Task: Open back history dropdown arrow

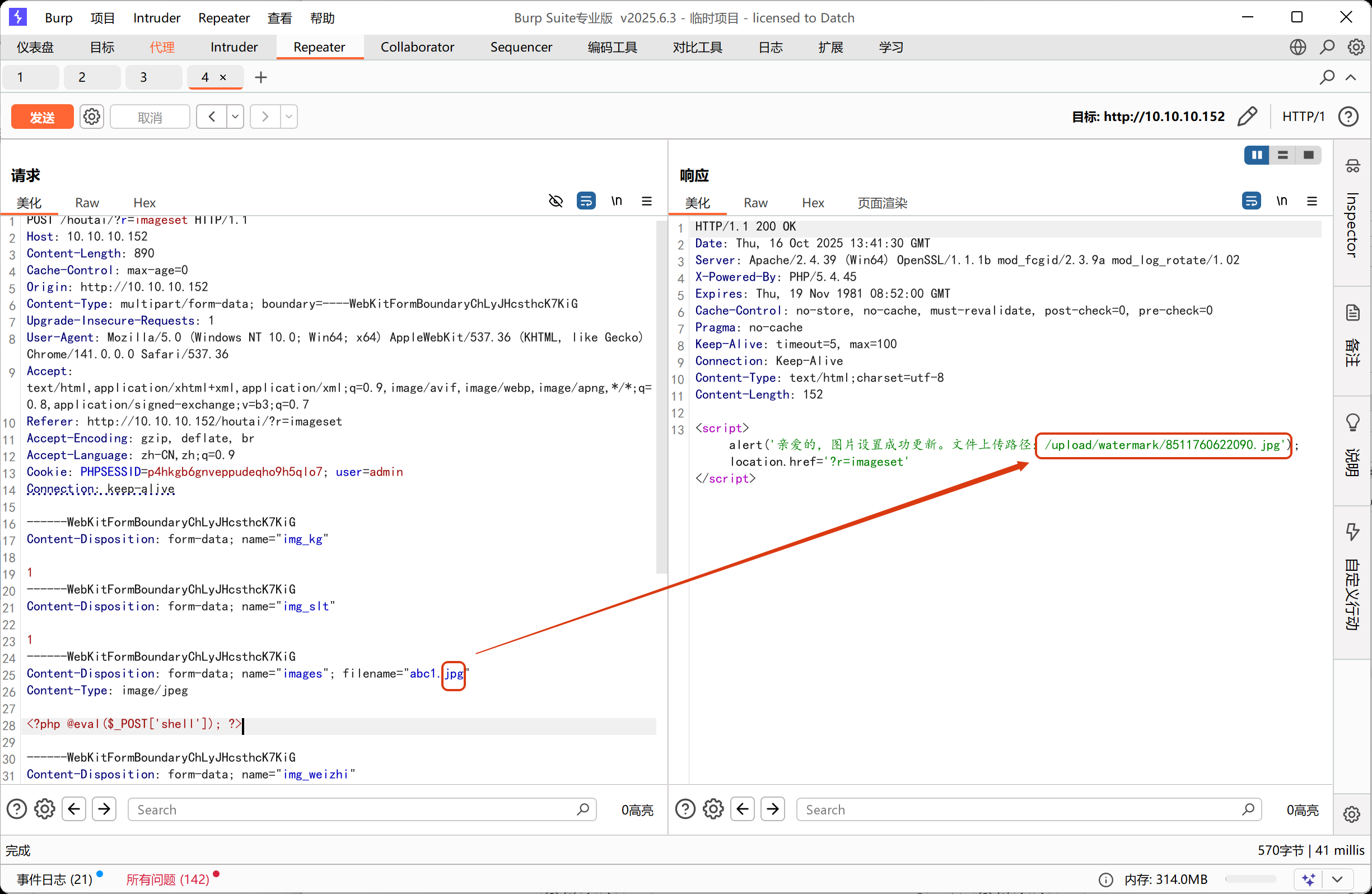Action: (x=235, y=117)
